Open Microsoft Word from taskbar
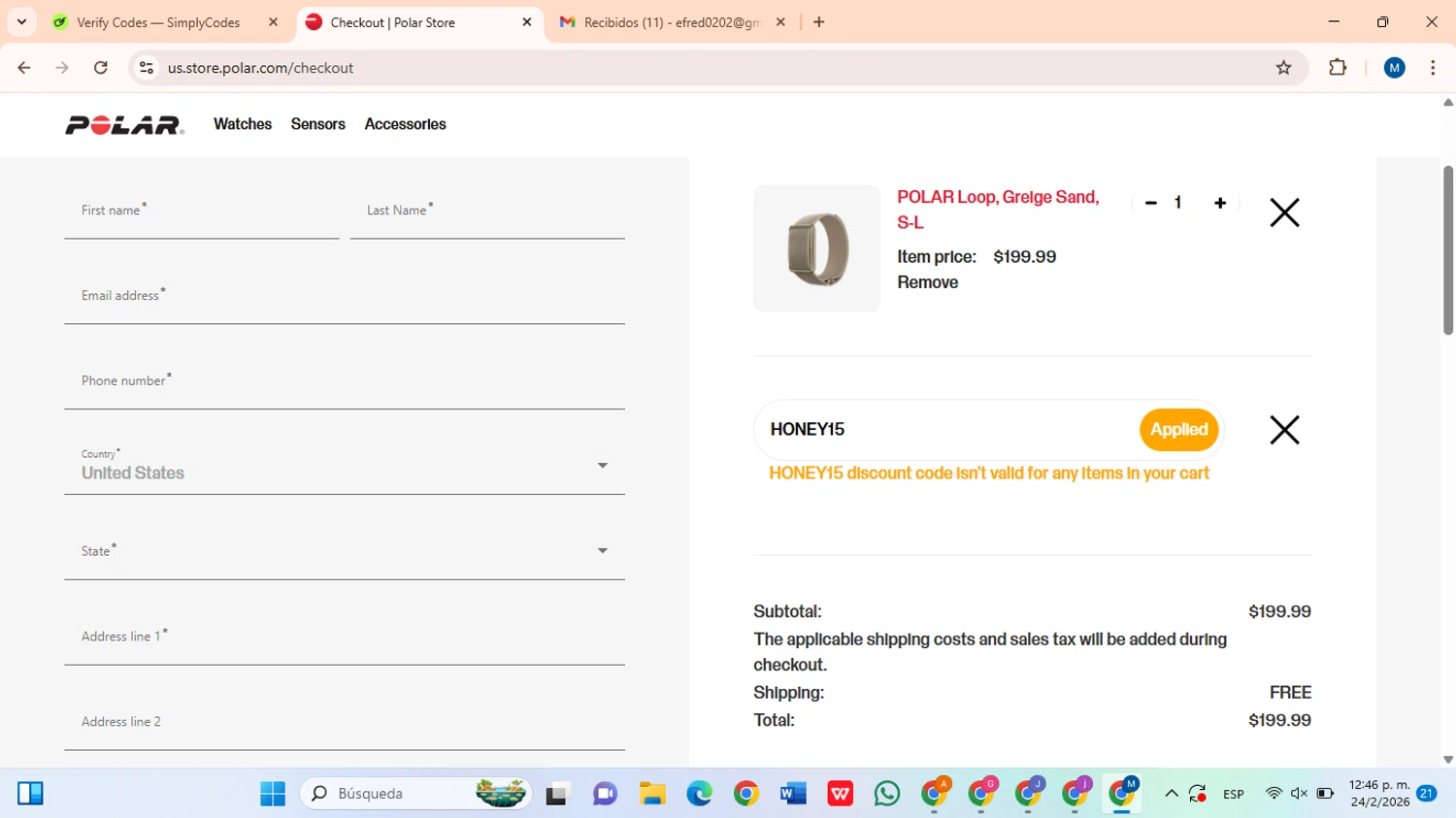1456x818 pixels. point(793,794)
